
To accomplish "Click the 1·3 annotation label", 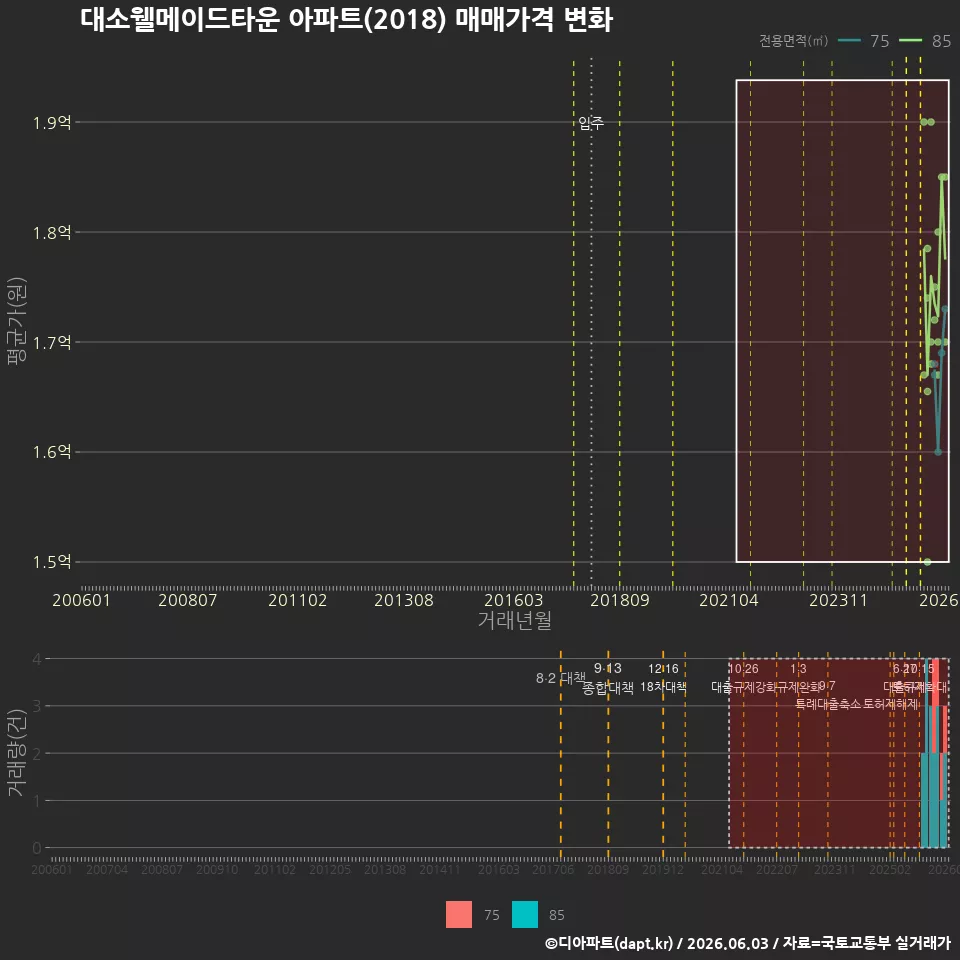I will tap(798, 669).
